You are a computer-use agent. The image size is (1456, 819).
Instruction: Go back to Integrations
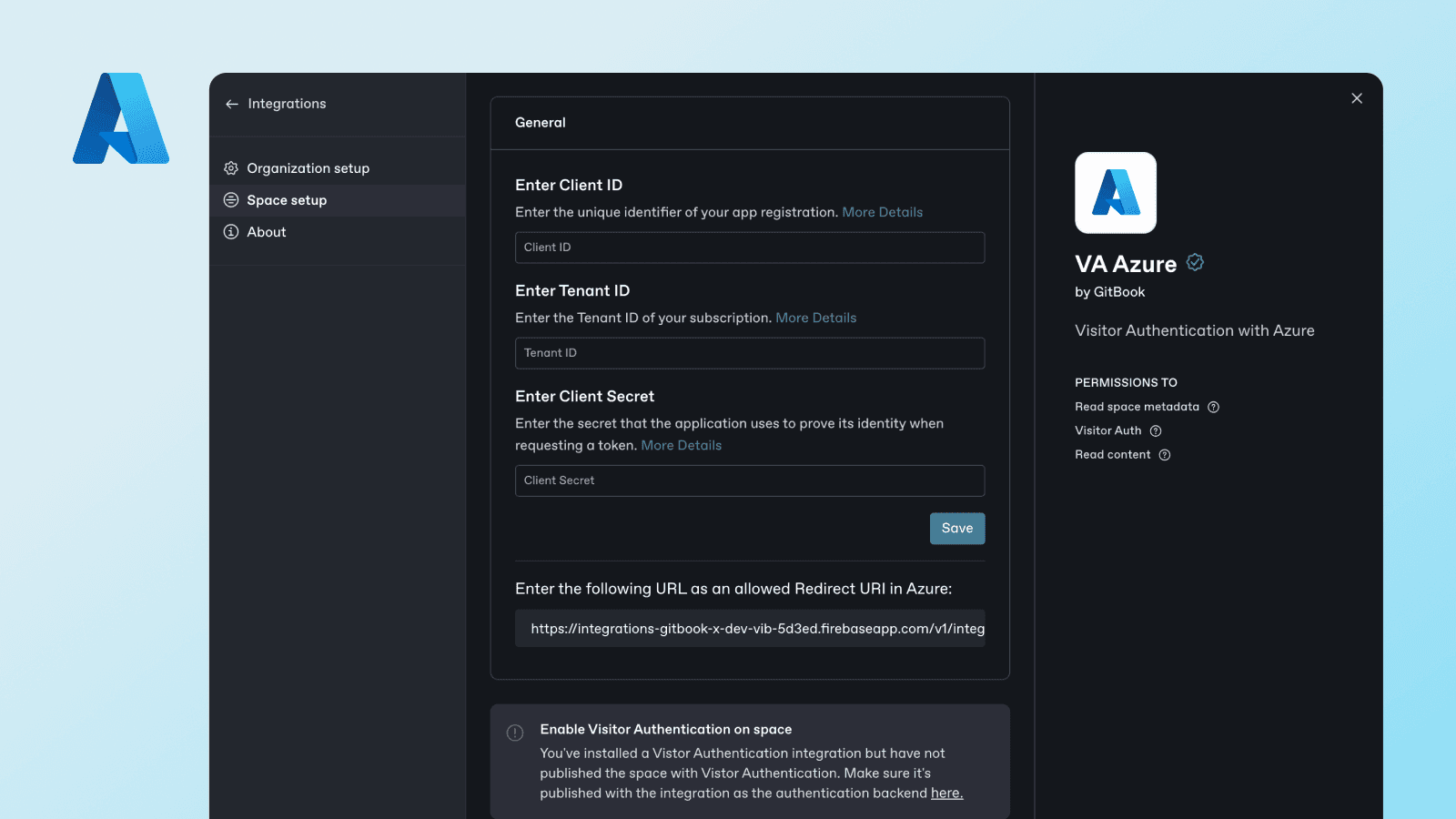point(276,104)
